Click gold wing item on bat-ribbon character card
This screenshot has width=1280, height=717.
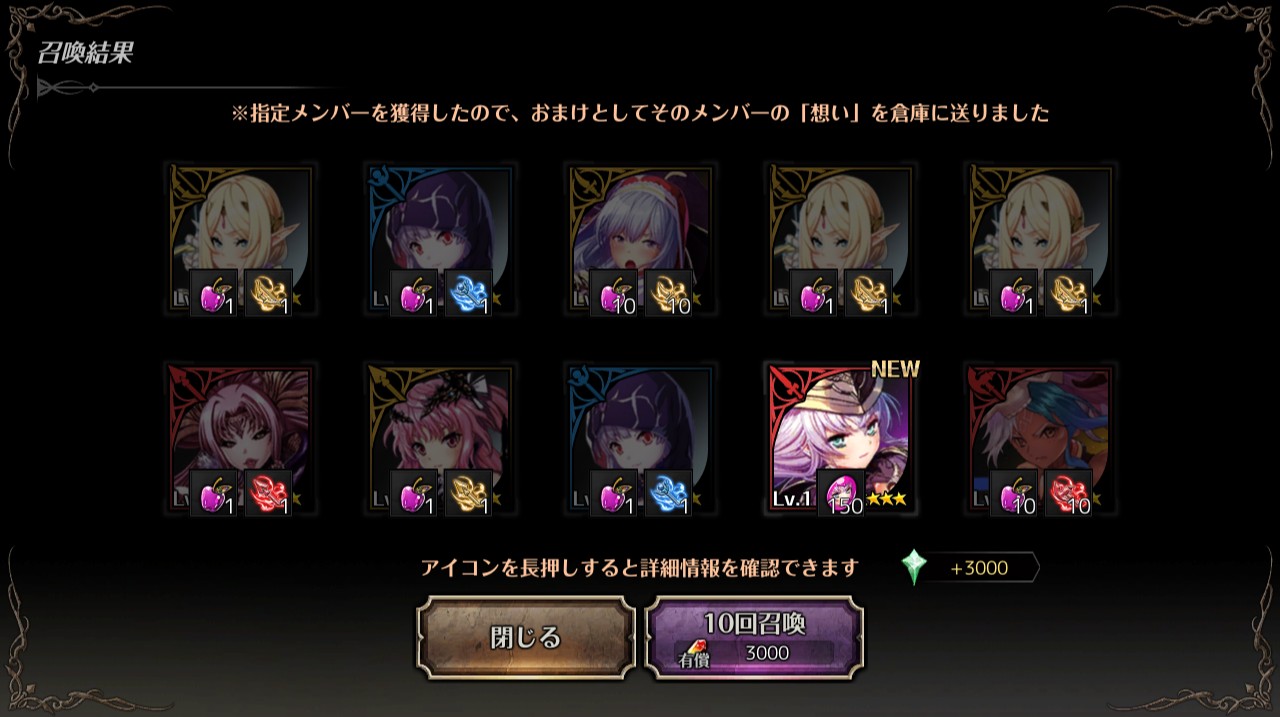click(468, 493)
